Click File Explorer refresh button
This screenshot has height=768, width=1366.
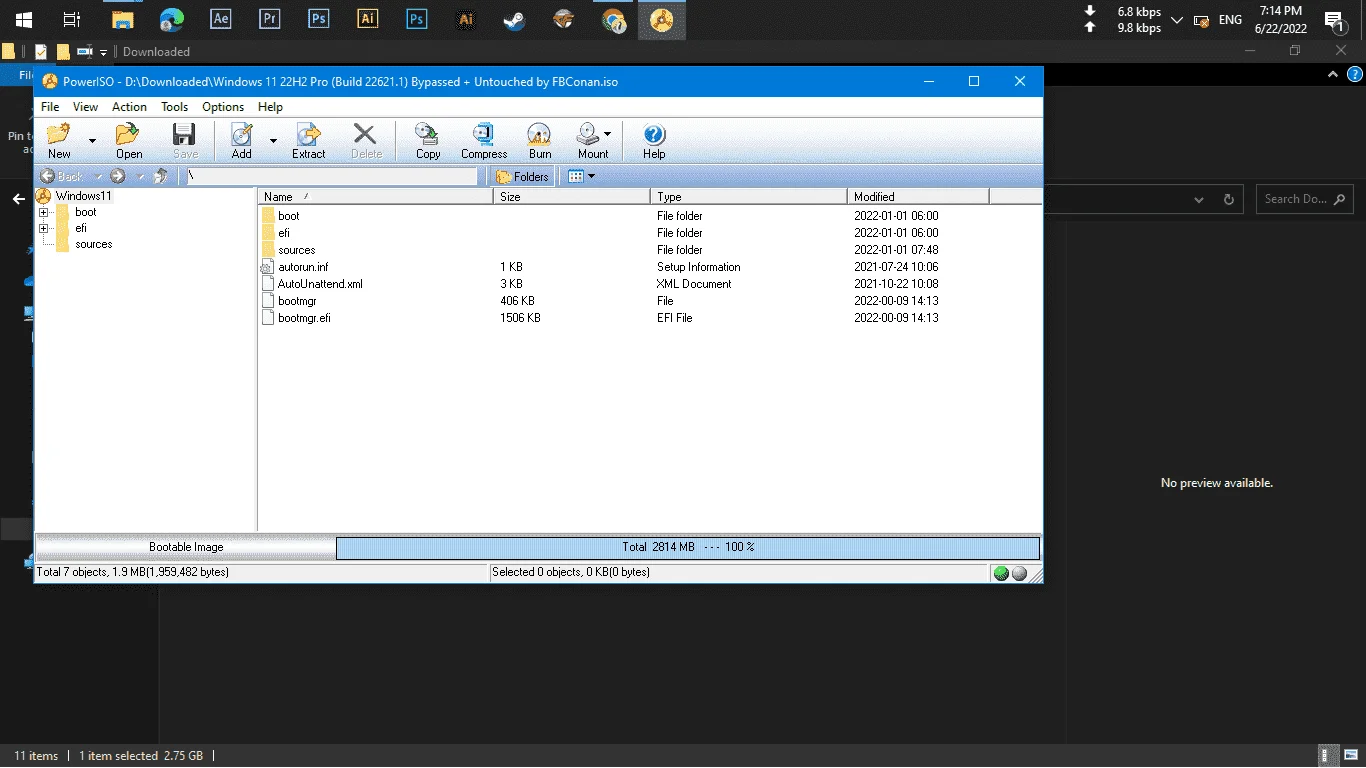(1229, 199)
